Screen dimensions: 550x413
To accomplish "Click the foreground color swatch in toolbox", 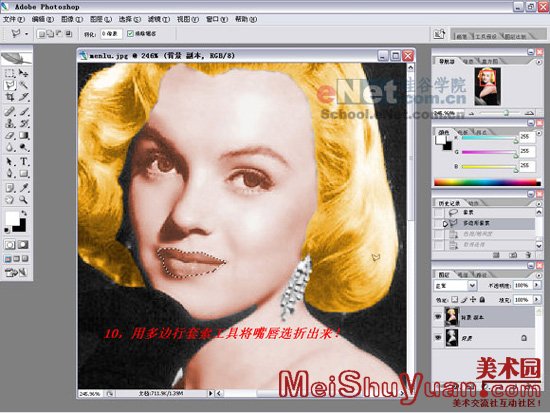I will [12, 219].
